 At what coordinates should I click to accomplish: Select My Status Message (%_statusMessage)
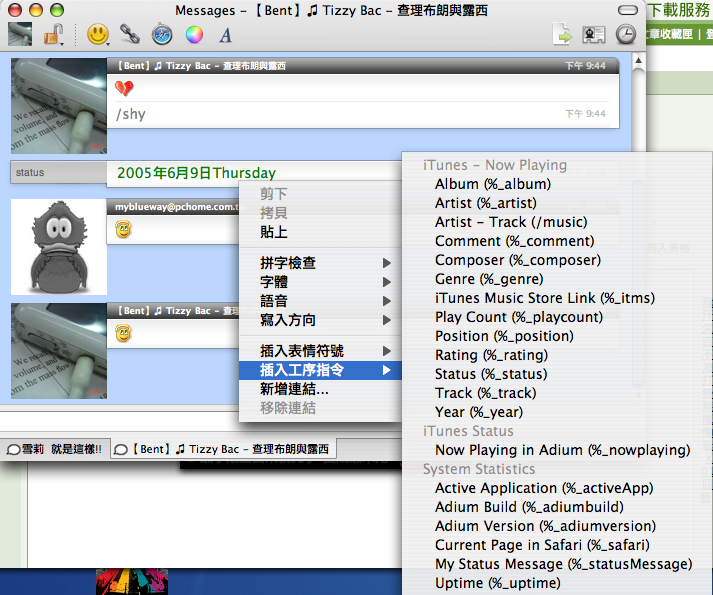click(557, 564)
